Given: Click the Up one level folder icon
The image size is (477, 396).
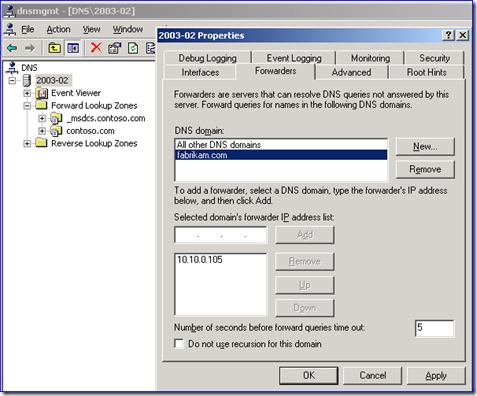Looking at the screenshot, I should click(x=54, y=48).
